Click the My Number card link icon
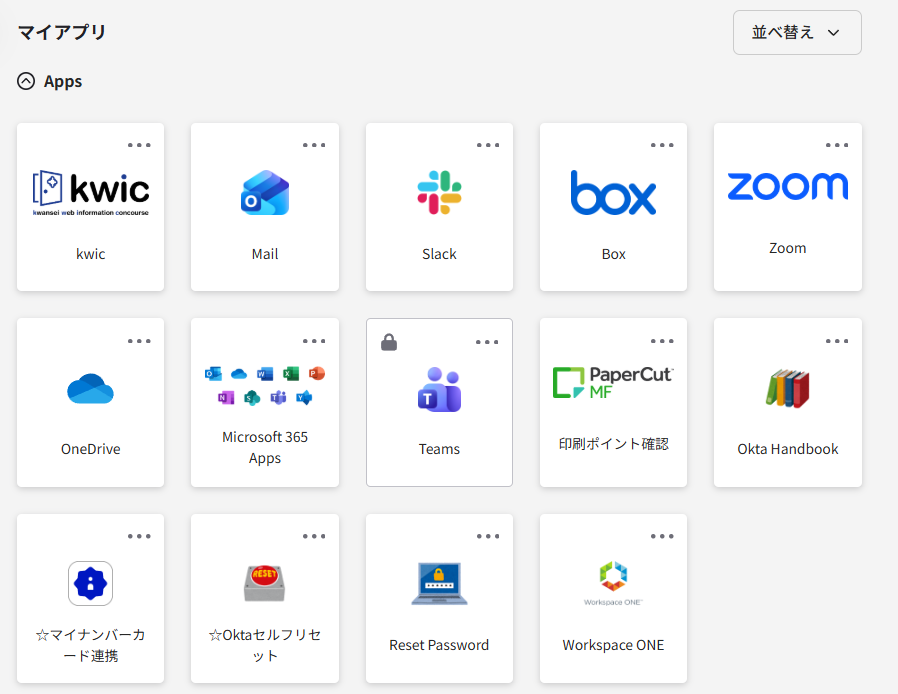The image size is (898, 694). (90, 583)
